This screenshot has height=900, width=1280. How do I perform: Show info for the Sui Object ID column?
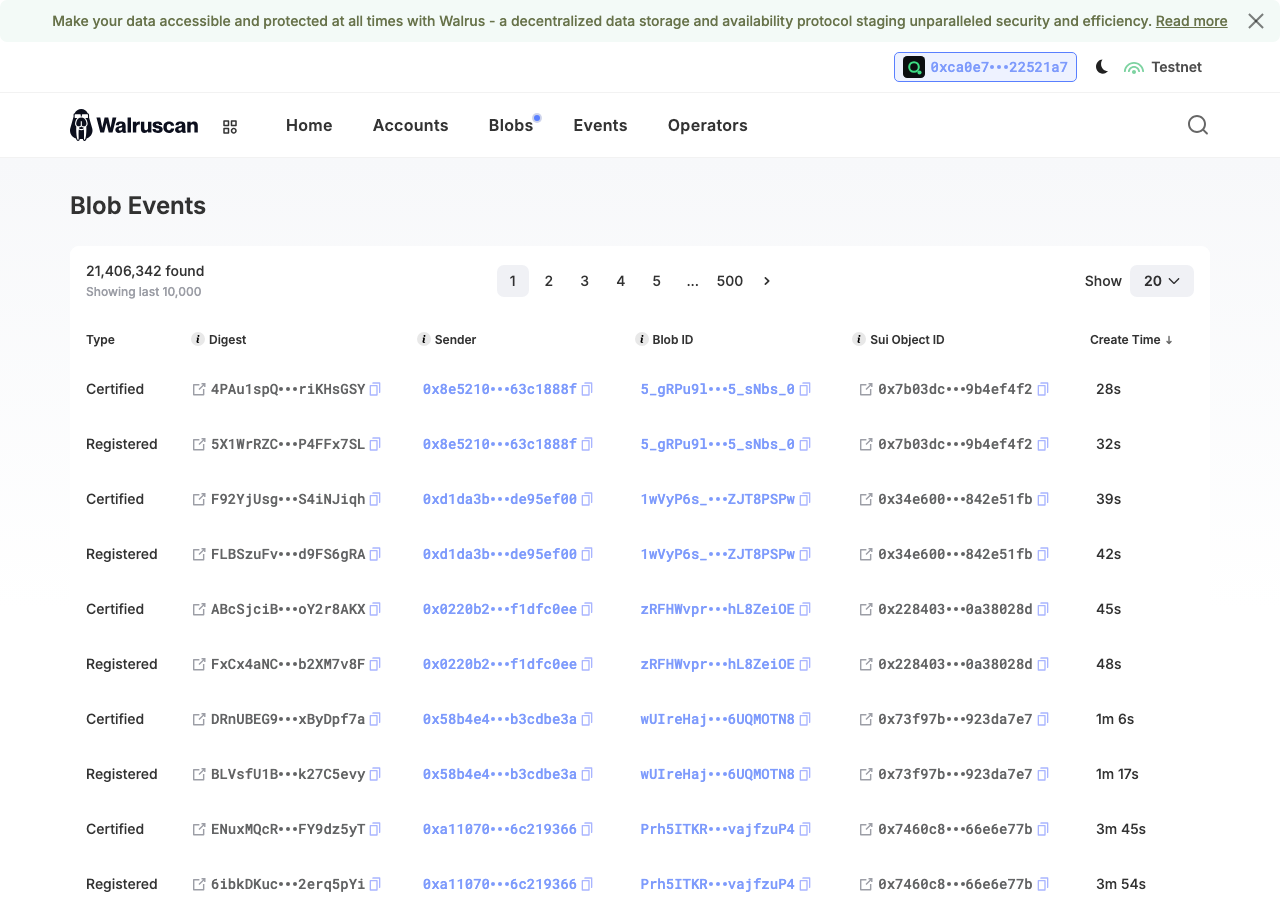859,340
